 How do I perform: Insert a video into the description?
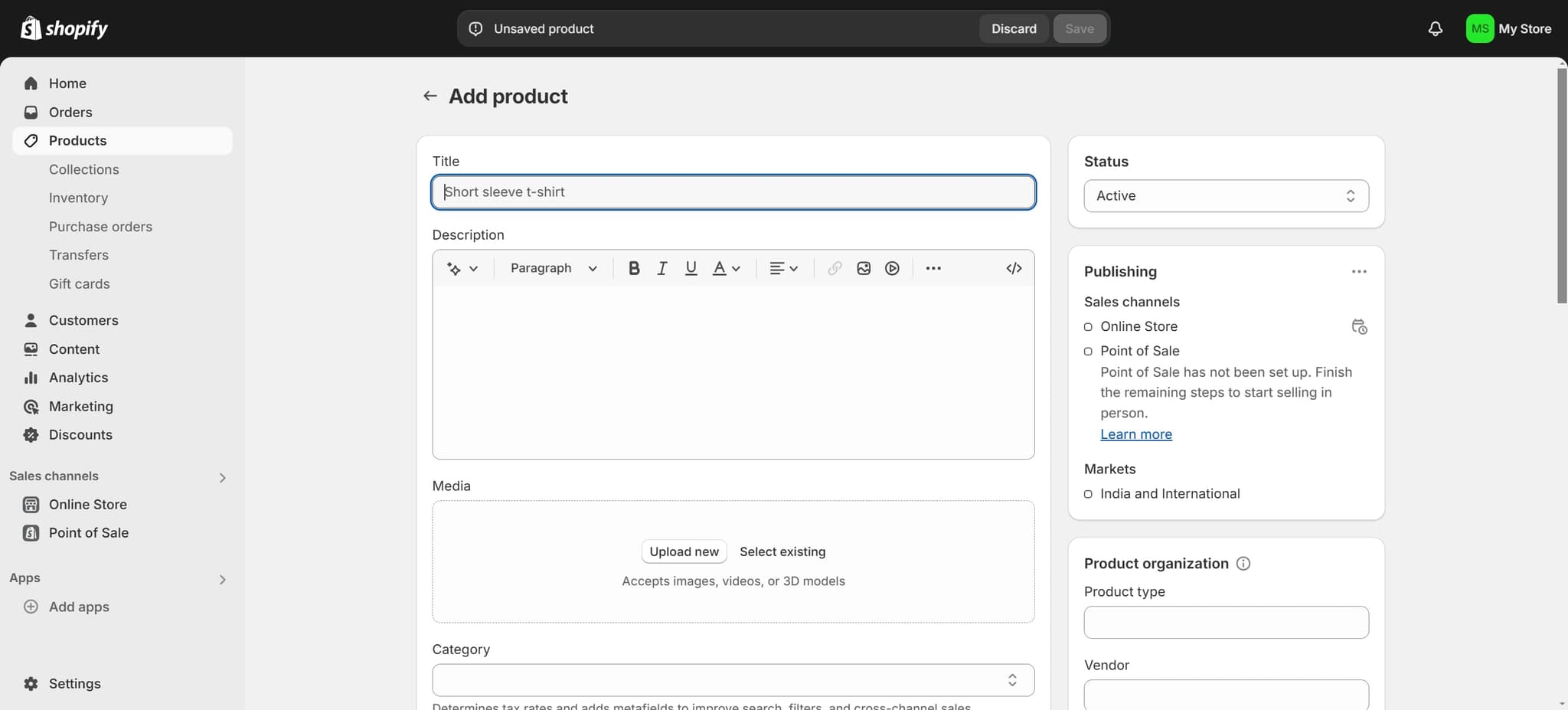tap(893, 268)
